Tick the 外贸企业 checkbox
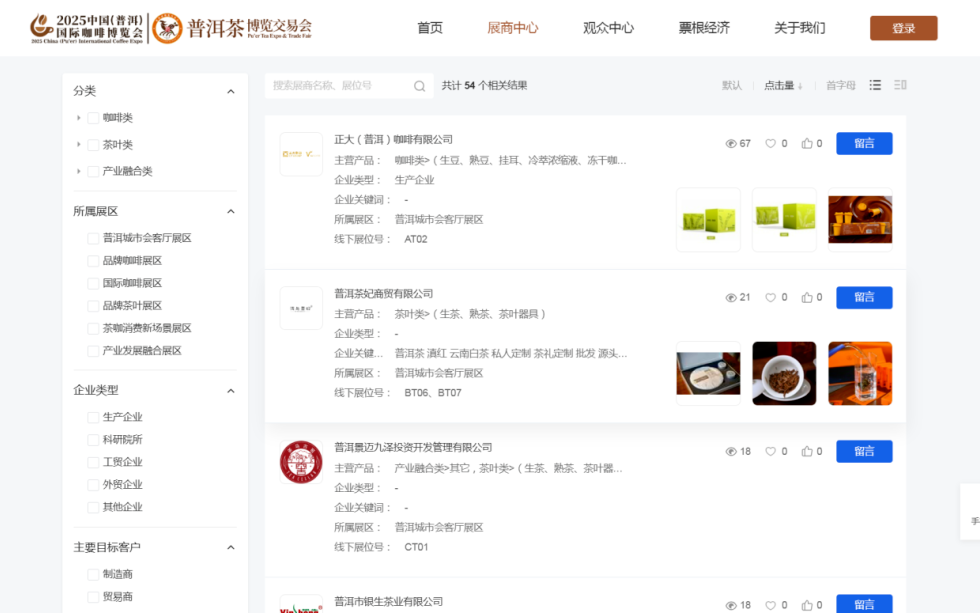The height and width of the screenshot is (613, 980). click(x=93, y=484)
